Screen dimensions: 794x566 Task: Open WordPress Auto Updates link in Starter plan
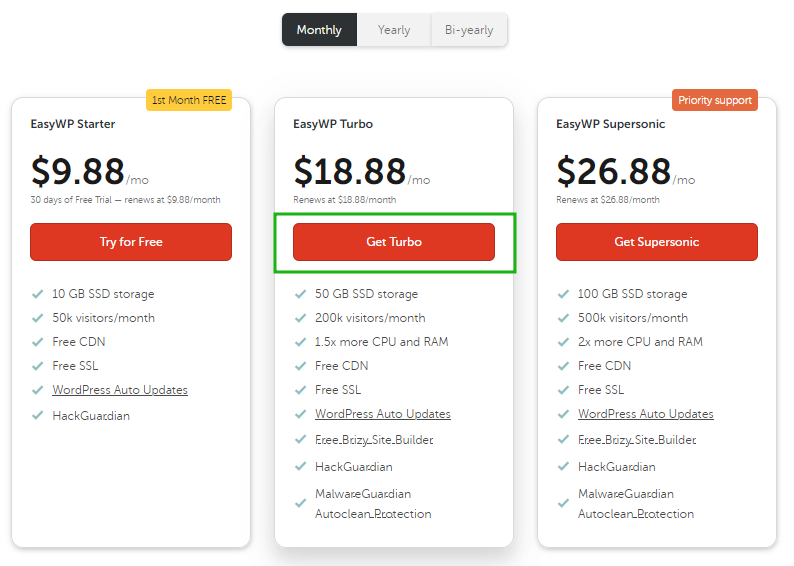[x=120, y=390]
